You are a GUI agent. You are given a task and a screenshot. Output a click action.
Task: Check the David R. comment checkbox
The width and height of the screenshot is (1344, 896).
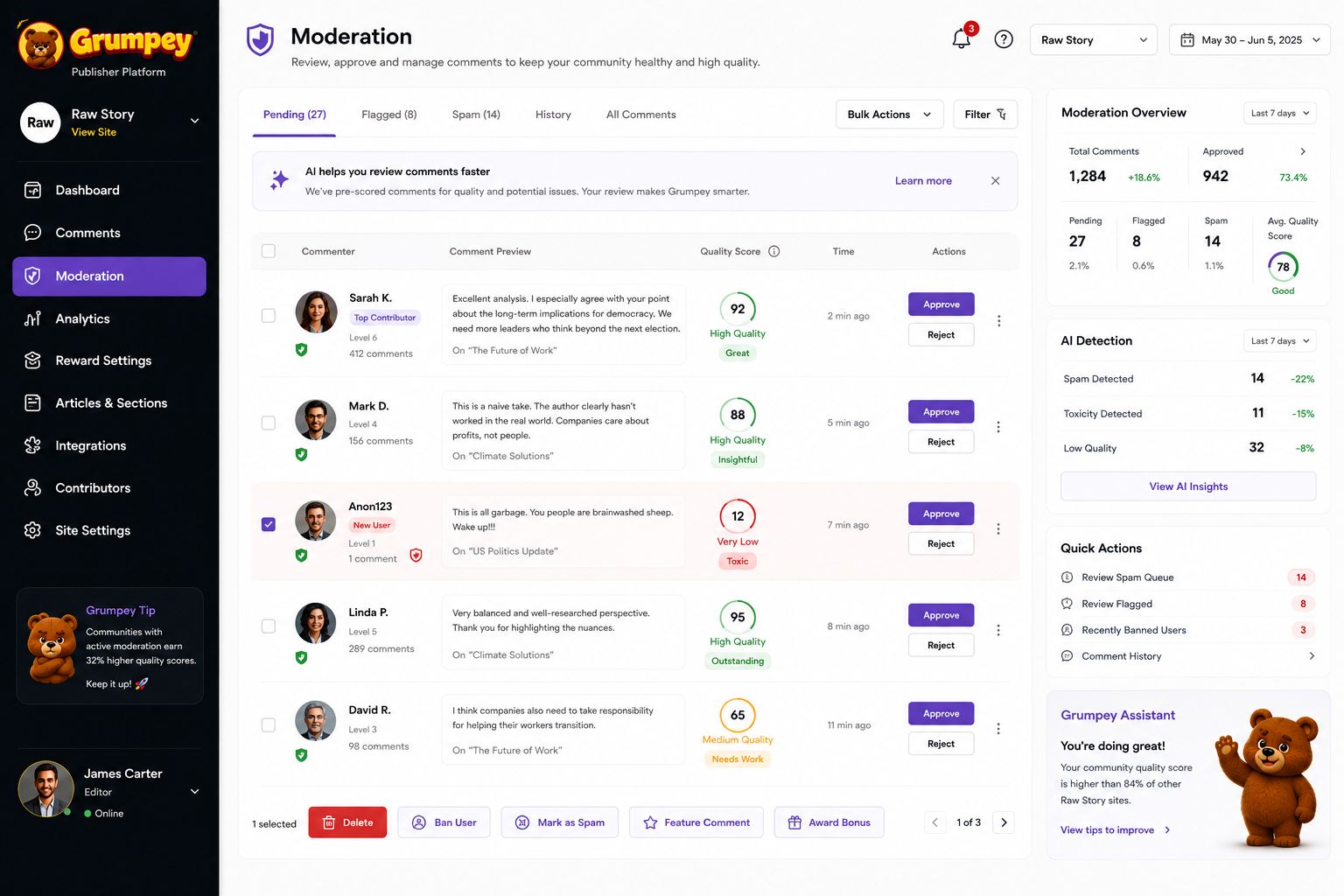coord(269,725)
